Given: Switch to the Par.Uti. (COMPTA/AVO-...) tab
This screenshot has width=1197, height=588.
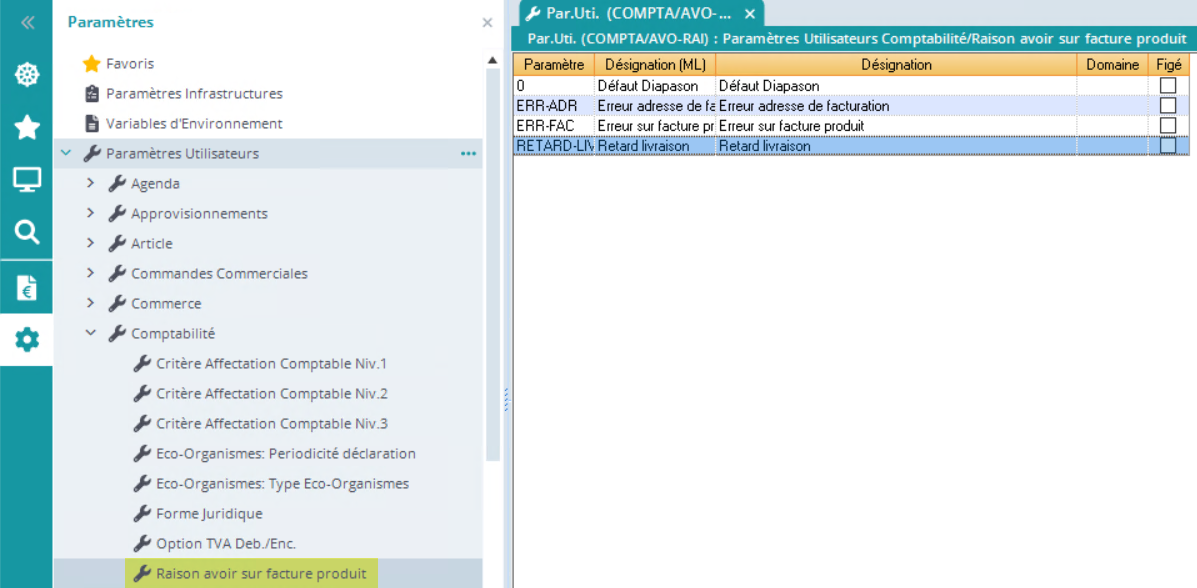Looking at the screenshot, I should (x=630, y=14).
